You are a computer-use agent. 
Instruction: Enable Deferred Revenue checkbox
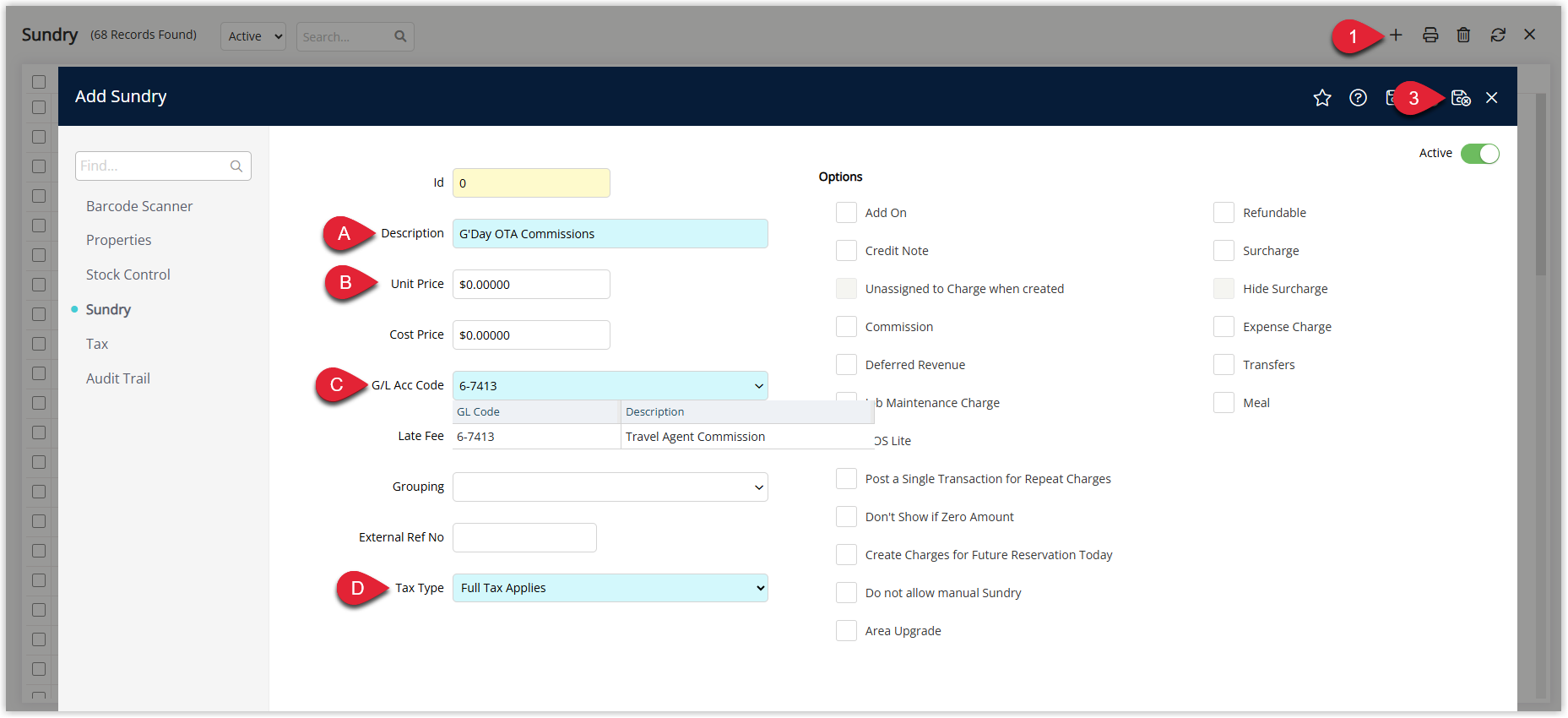(x=846, y=365)
